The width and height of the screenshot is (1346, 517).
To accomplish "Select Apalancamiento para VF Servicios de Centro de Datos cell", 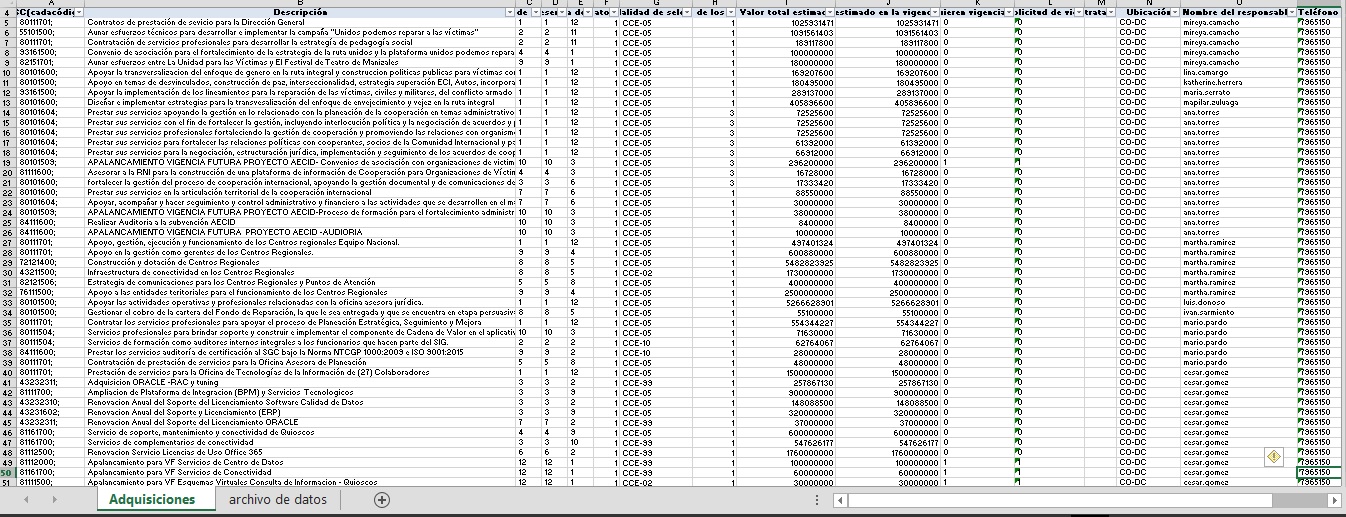I will click(298, 461).
